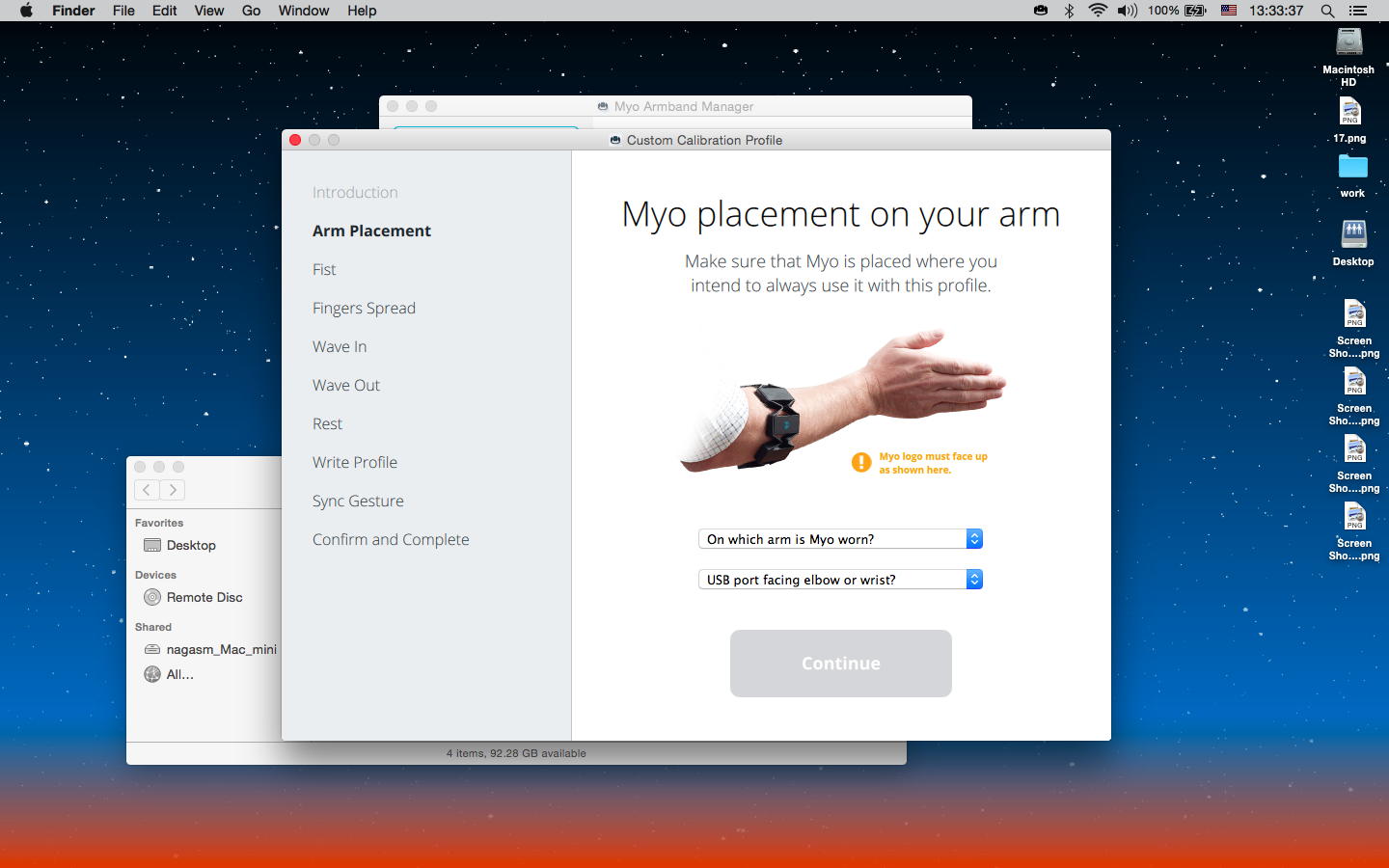Click the battery status indicator
Screen dimensions: 1389x868
[1178, 11]
